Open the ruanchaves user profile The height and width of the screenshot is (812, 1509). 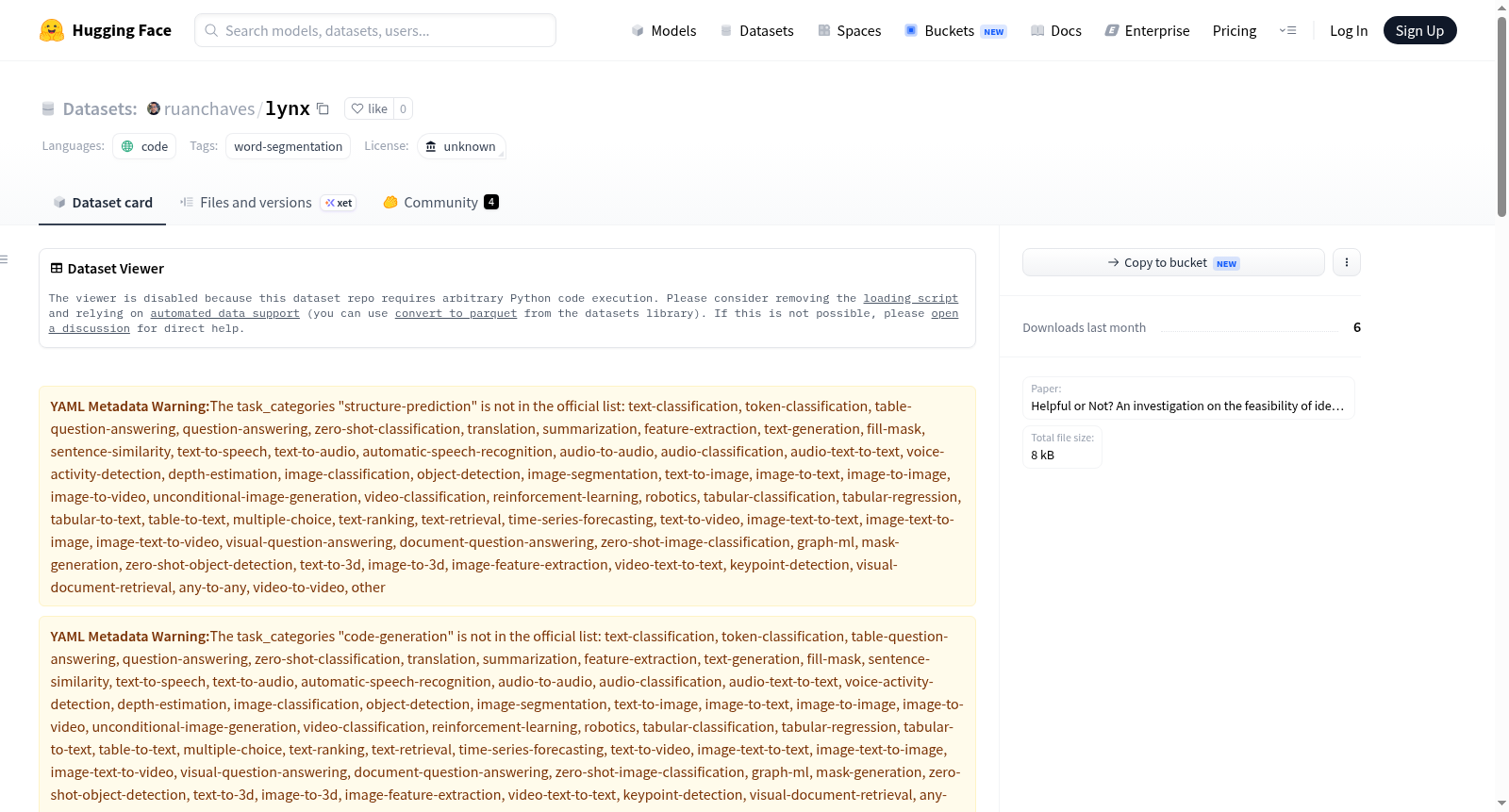209,108
